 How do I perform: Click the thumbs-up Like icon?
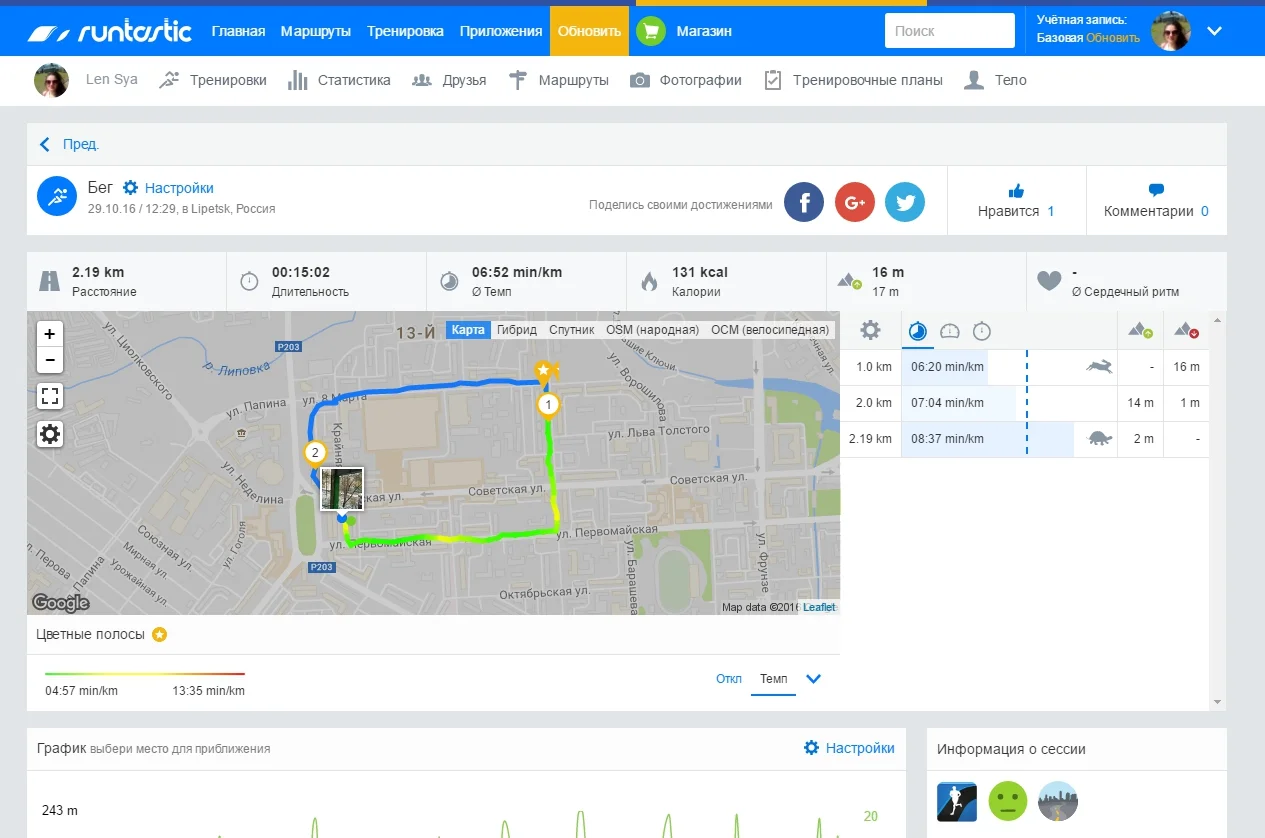pos(1016,190)
